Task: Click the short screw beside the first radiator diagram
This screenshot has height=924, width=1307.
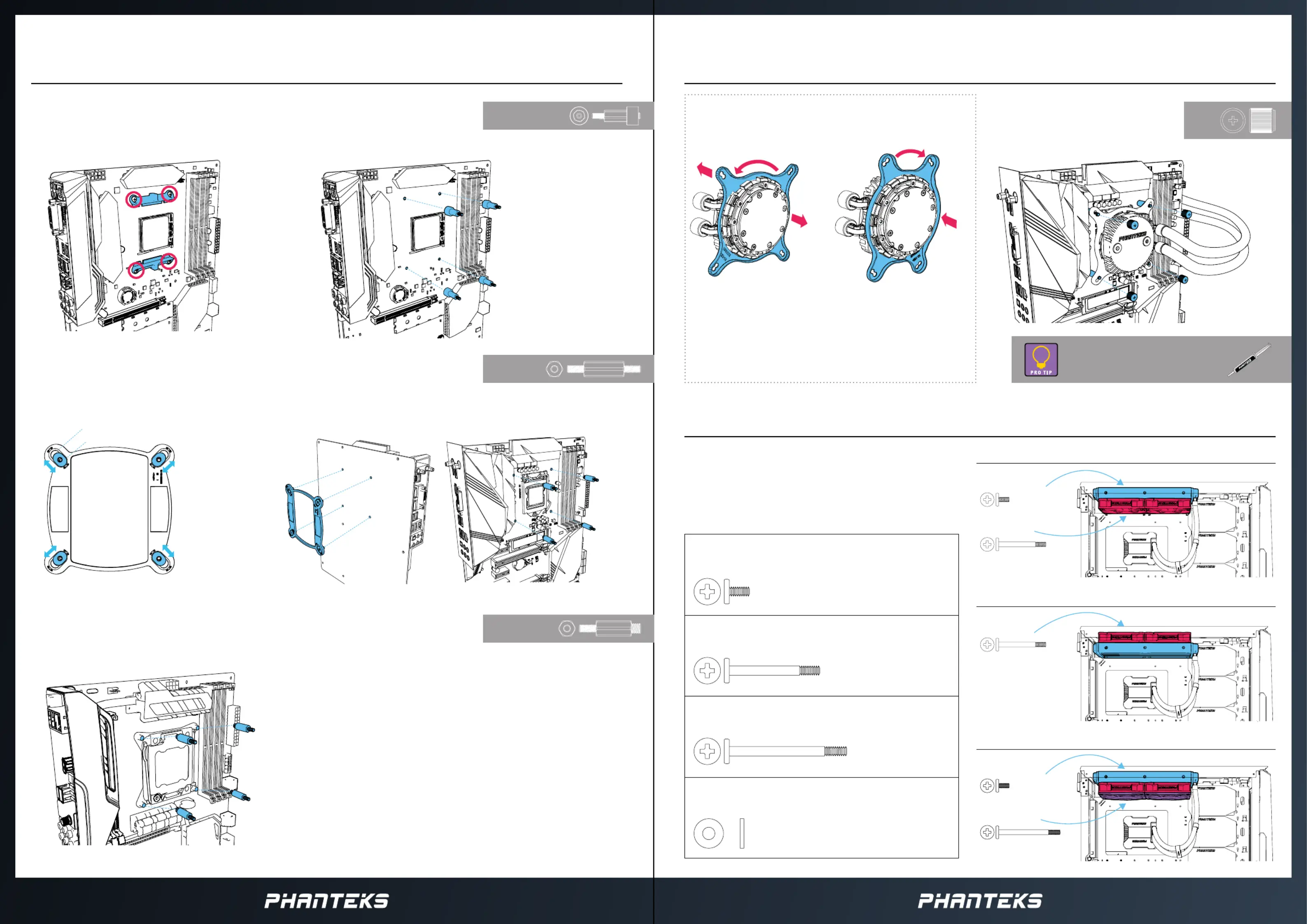Action: [995, 499]
